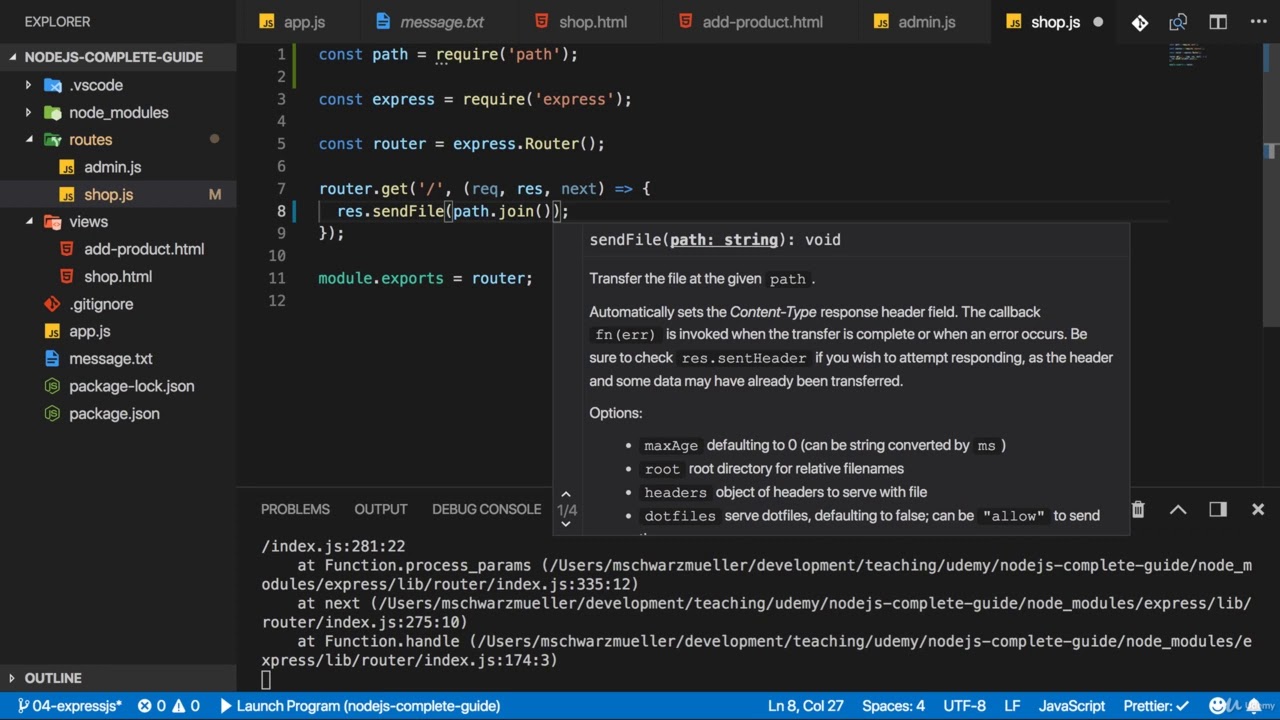Click the Ln 8, Col 27 indicator

(806, 706)
